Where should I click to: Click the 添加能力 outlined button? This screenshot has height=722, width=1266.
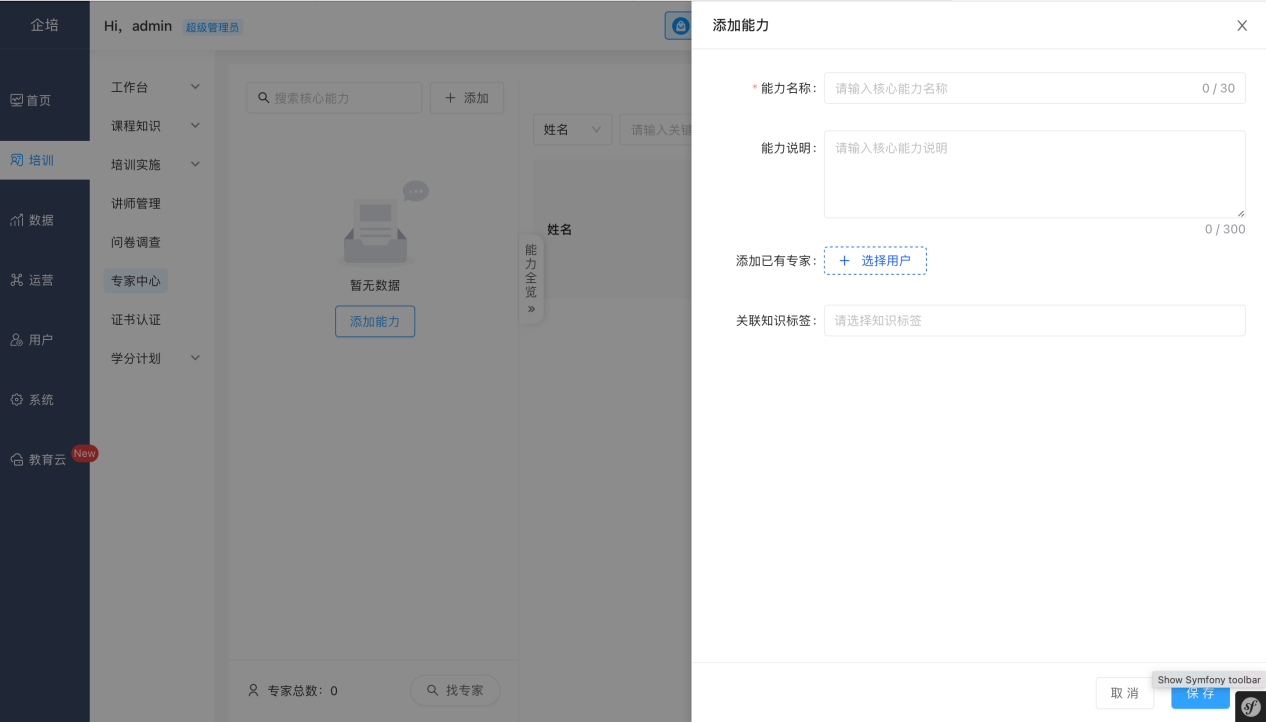[375, 322]
